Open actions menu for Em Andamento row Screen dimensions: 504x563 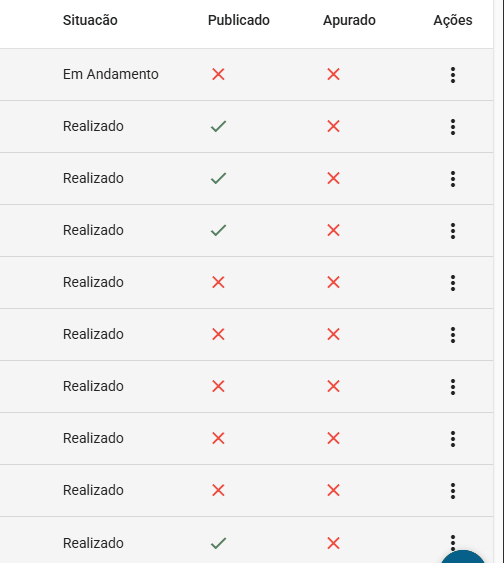point(453,75)
